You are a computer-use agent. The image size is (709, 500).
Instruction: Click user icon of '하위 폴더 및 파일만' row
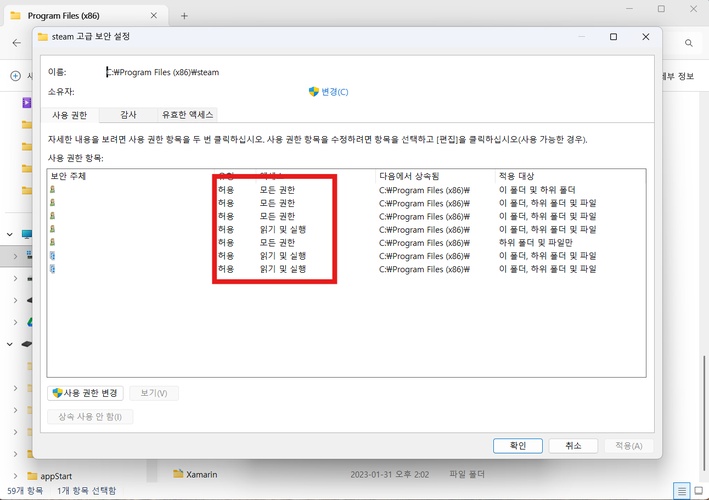point(53,243)
